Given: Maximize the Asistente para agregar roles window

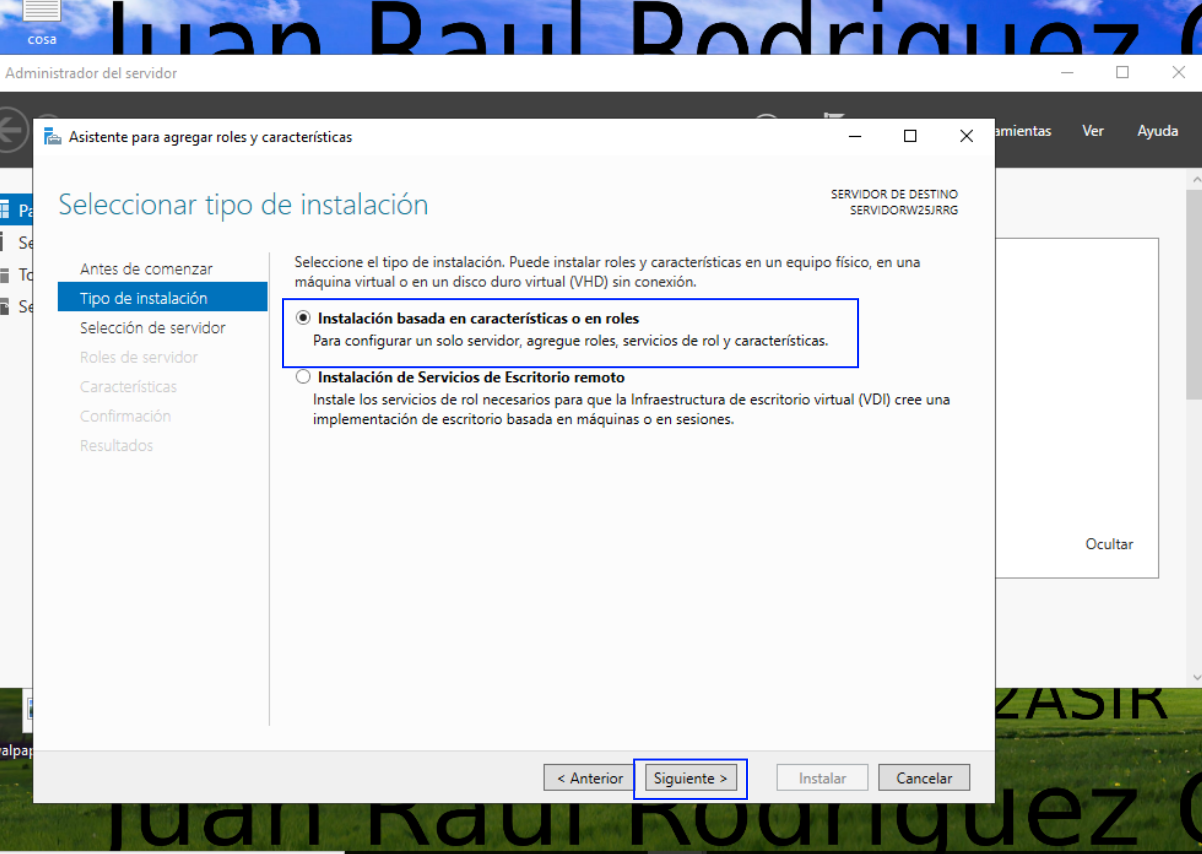Looking at the screenshot, I should 910,137.
